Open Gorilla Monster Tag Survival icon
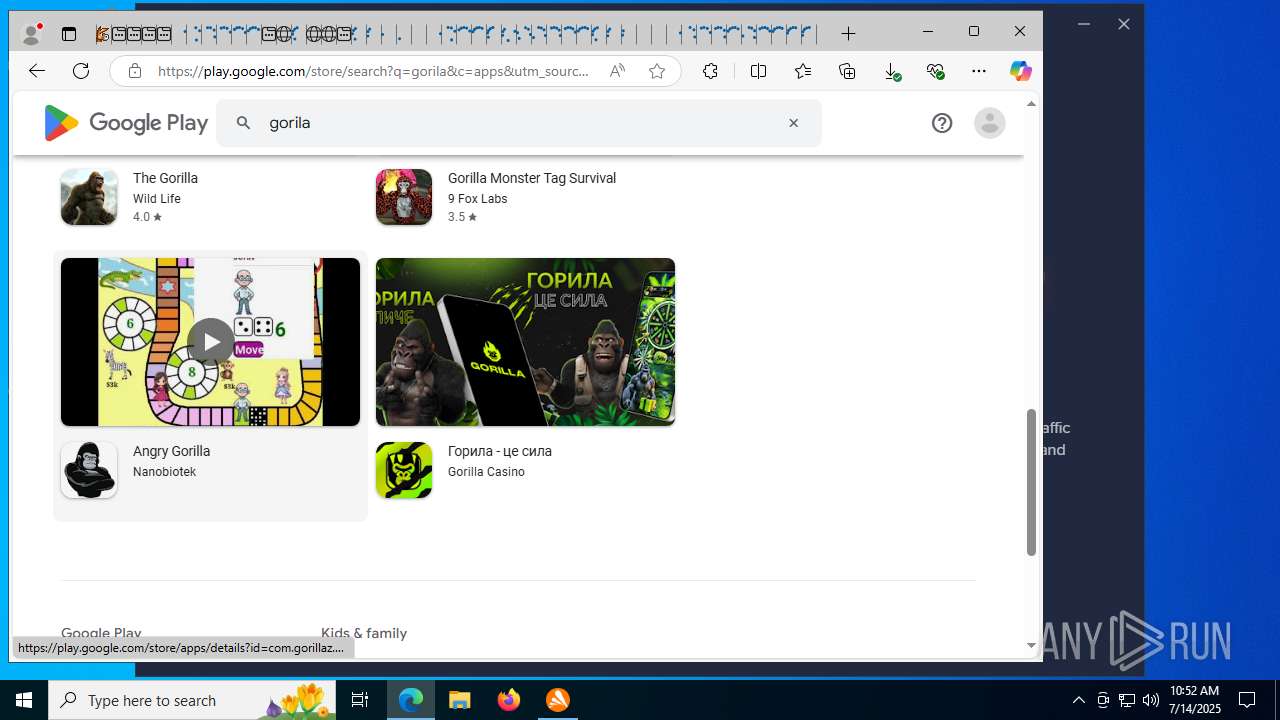The image size is (1280, 720). click(404, 196)
